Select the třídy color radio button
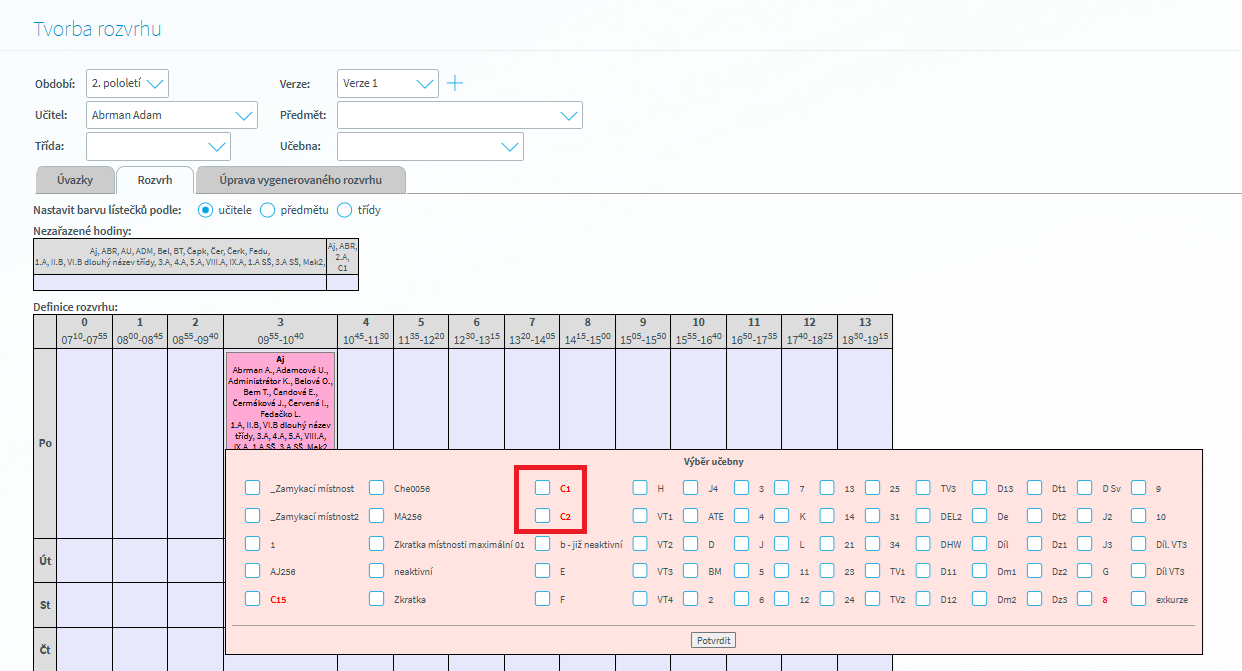The height and width of the screenshot is (671, 1242). [345, 210]
